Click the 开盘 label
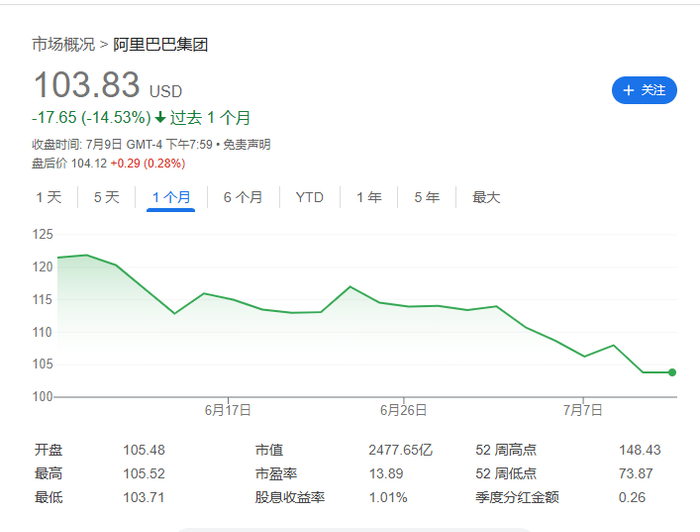The image size is (700, 532). [x=48, y=450]
